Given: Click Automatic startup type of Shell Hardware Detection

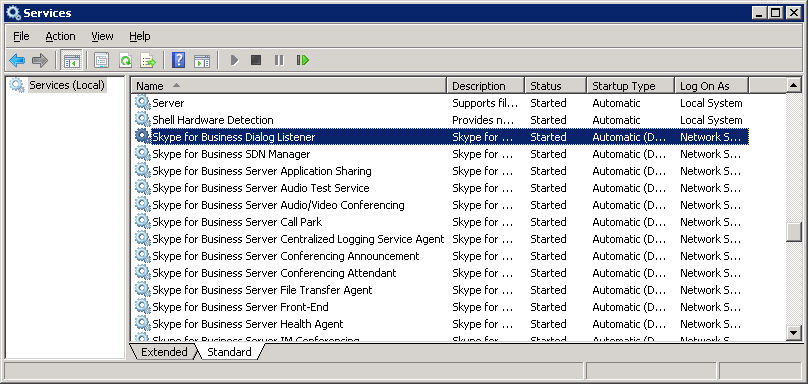Looking at the screenshot, I should (x=616, y=120).
